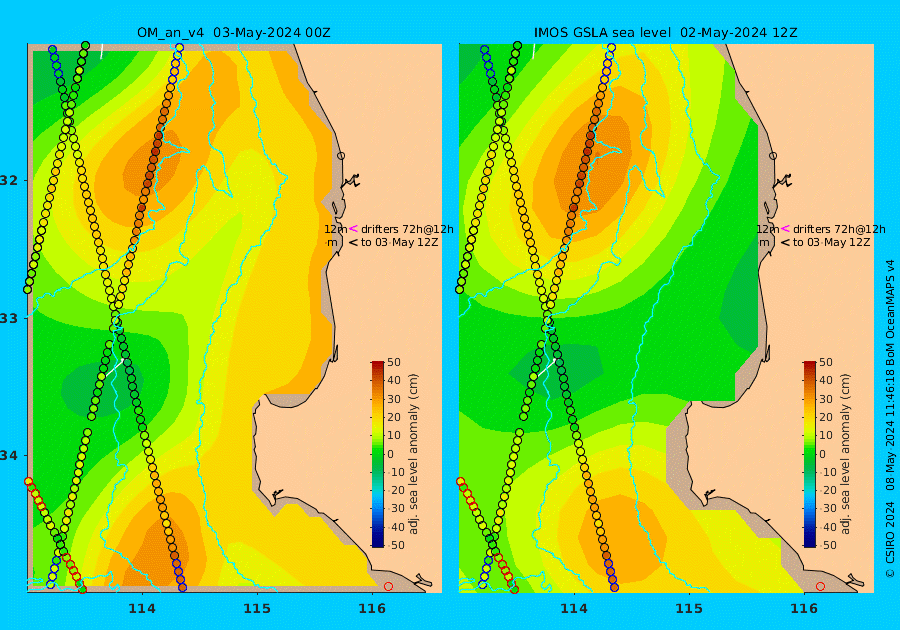Image resolution: width=900 pixels, height=630 pixels.
Task: Click the dark red top of left colorbar
Action: (378, 365)
